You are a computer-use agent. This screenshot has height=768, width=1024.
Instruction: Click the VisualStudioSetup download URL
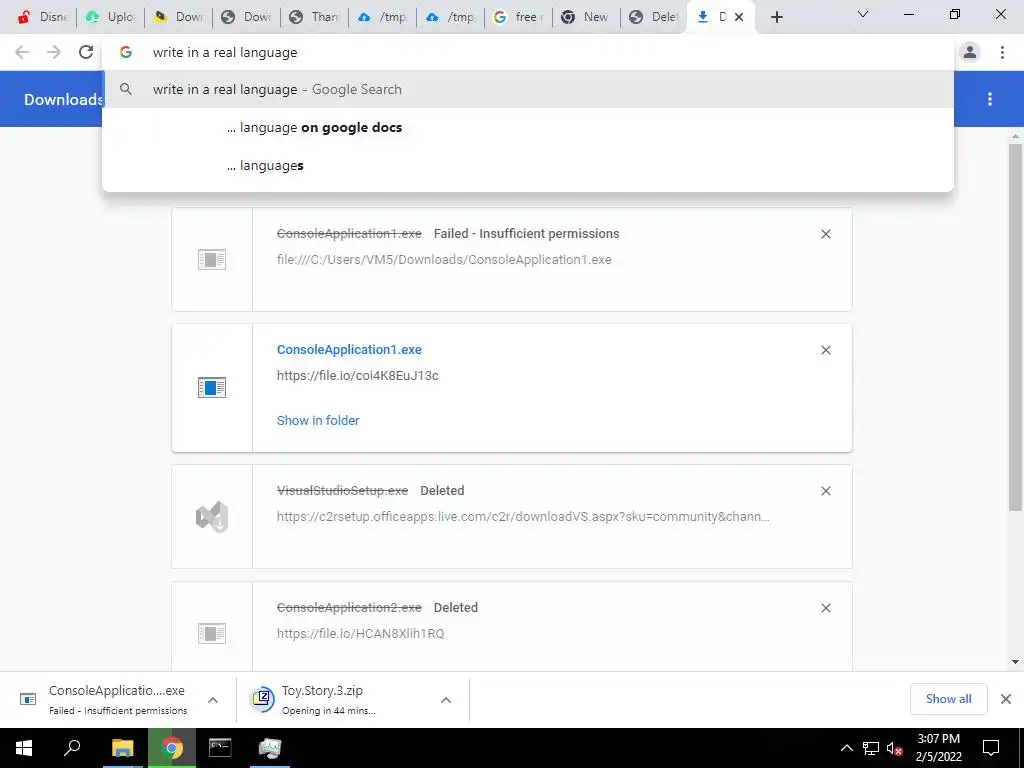(523, 517)
